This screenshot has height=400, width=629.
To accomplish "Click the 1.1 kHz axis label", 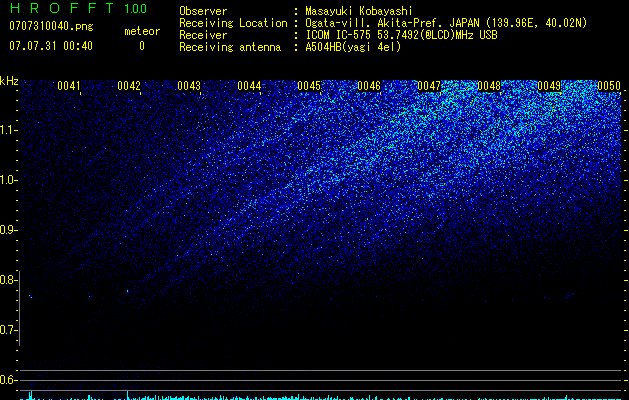I will 8,130.
